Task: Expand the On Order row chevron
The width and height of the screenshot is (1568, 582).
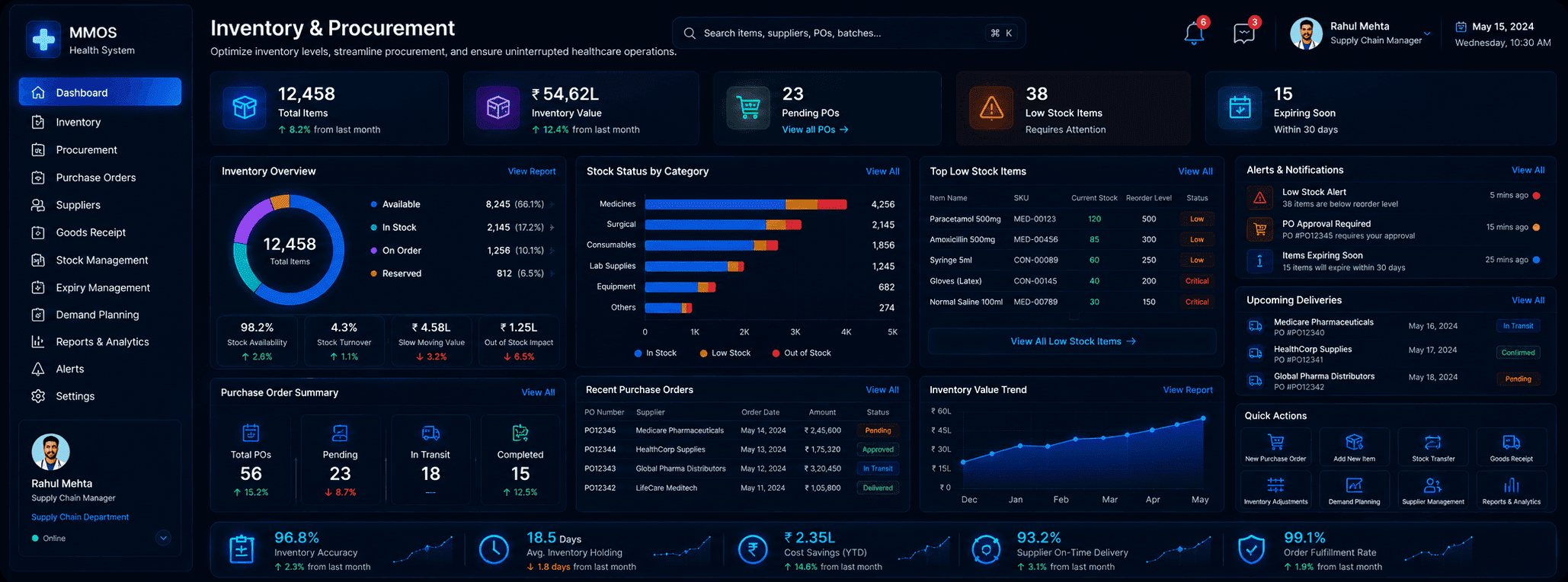Action: (x=552, y=250)
